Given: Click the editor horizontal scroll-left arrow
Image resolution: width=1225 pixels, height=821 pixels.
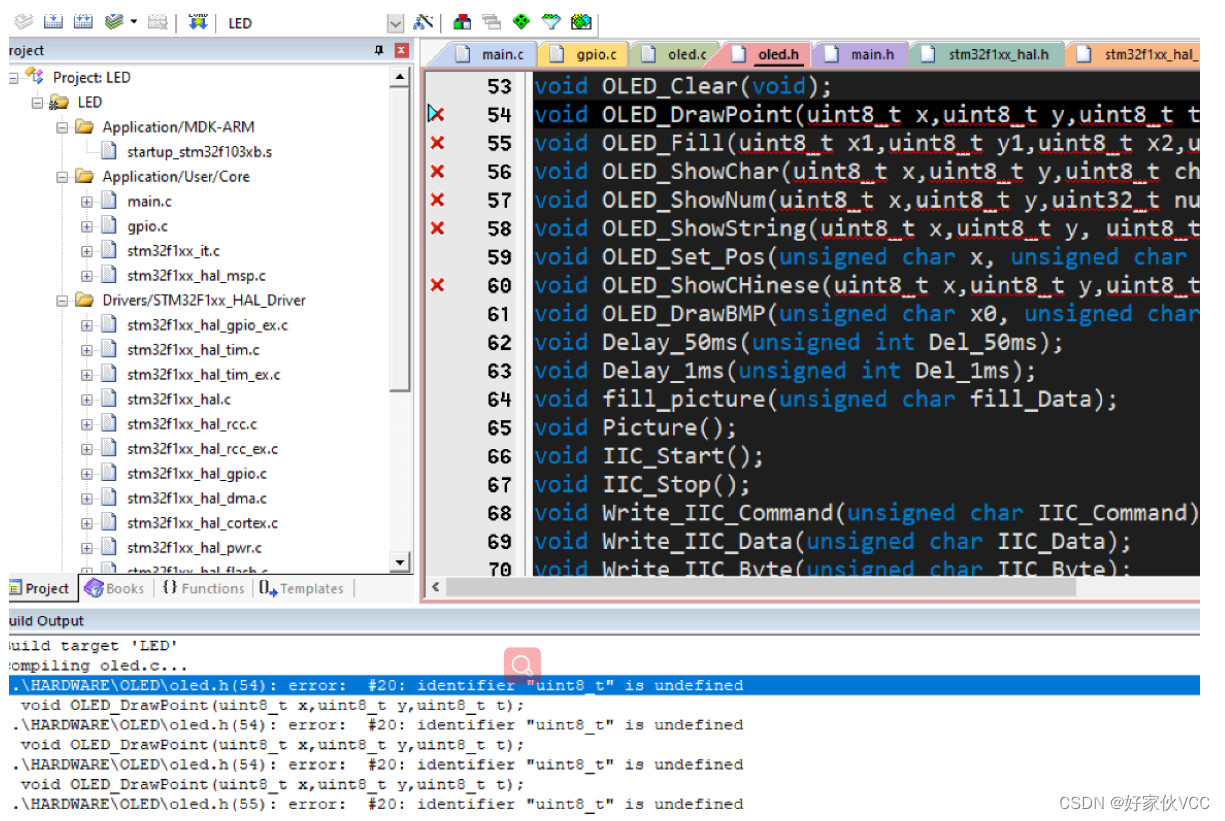Looking at the screenshot, I should 436,586.
